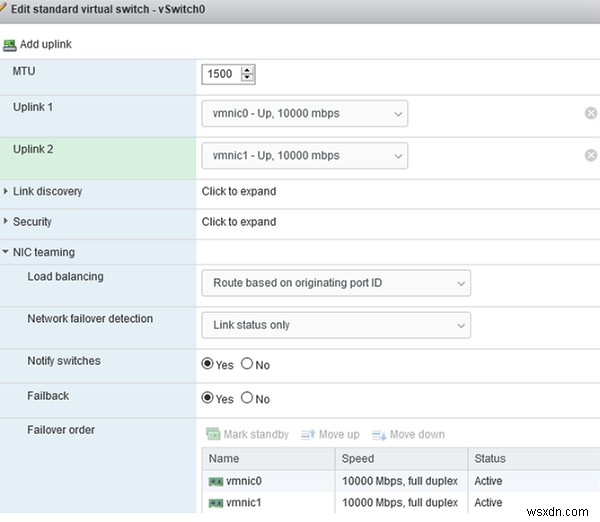Image resolution: width=600 pixels, height=522 pixels.
Task: Remove Uplink 1 with its X icon
Action: tap(591, 113)
